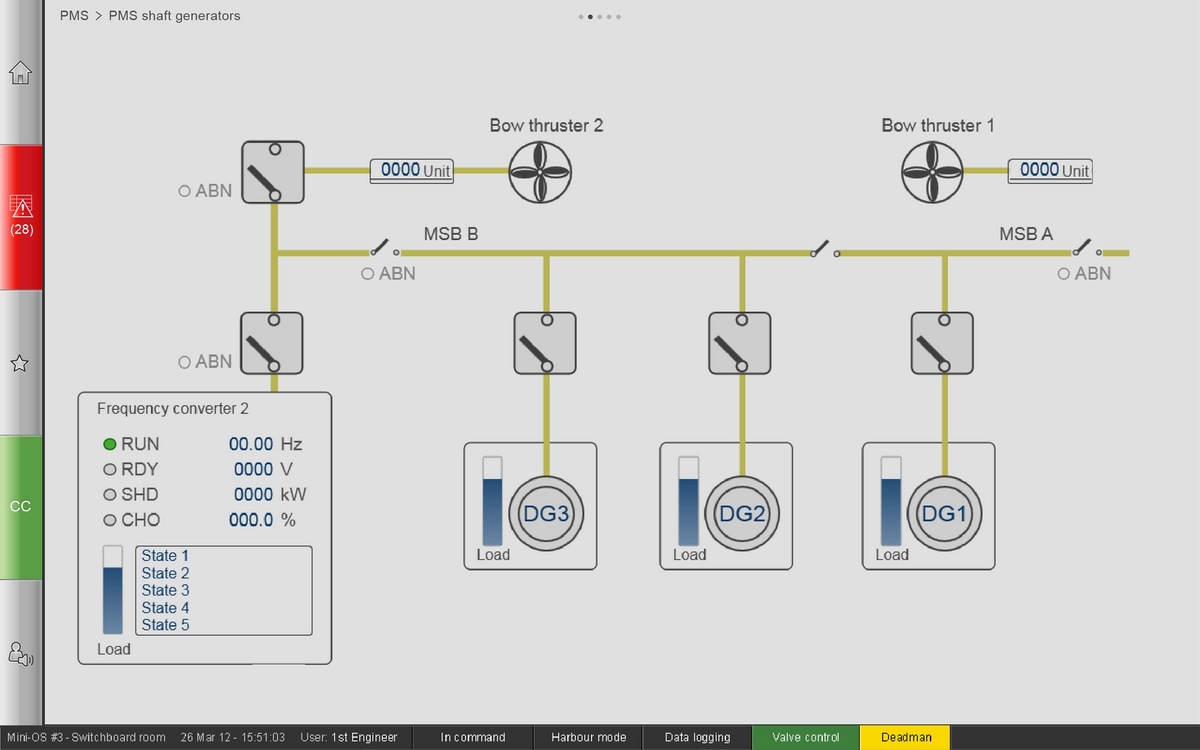
Task: Click the Data logging status button
Action: pyautogui.click(x=697, y=738)
